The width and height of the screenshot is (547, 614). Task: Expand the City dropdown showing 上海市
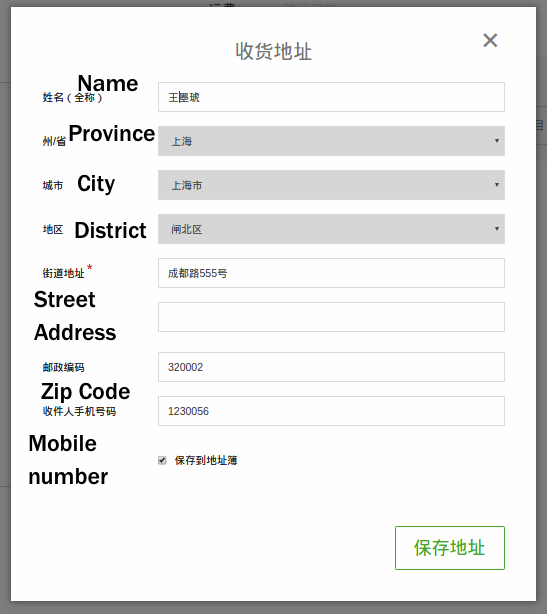[x=331, y=185]
